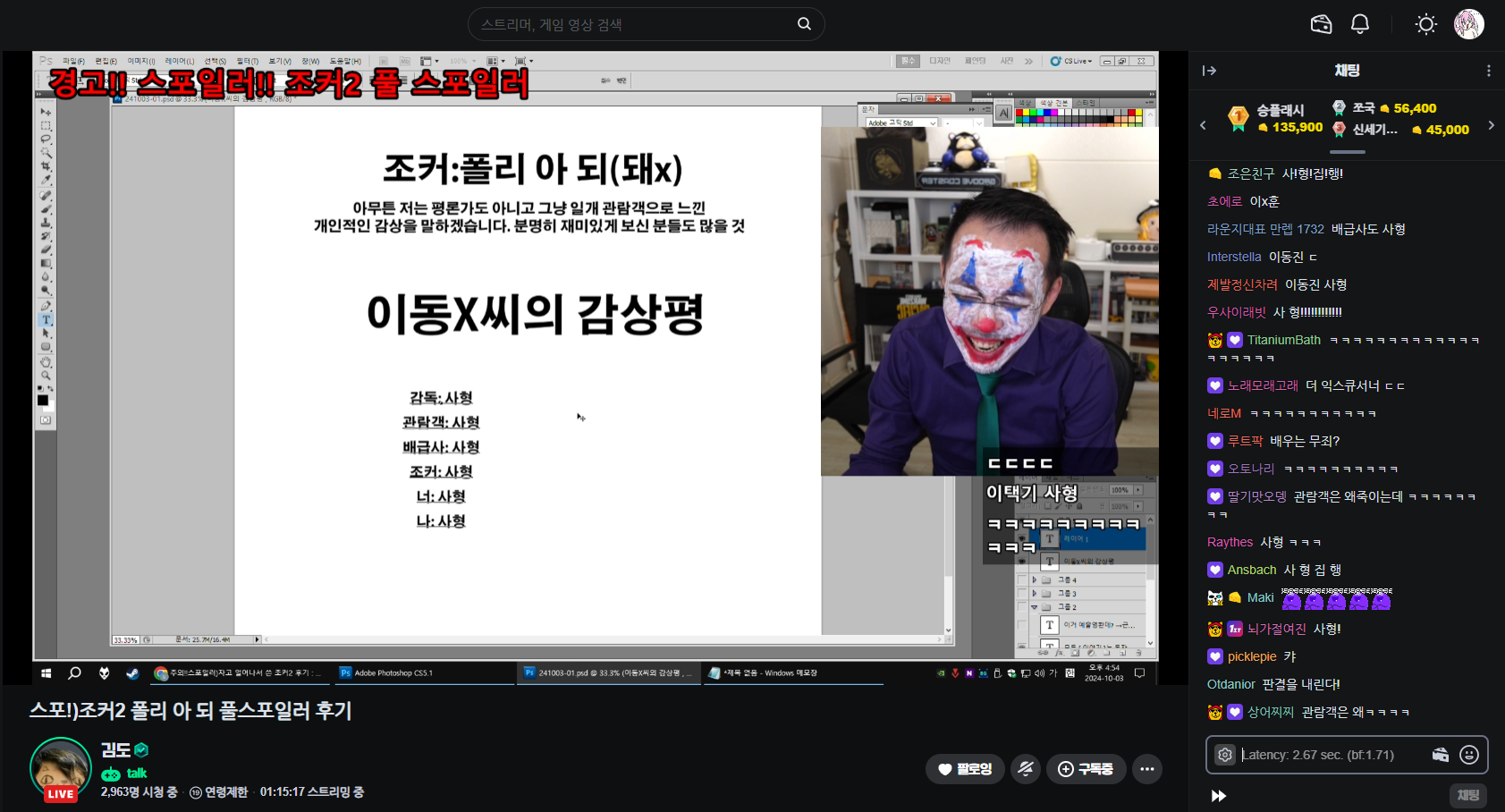Screen dimensions: 1505x812
Task: Open the 파일(F) menu
Action: pyautogui.click(x=73, y=62)
